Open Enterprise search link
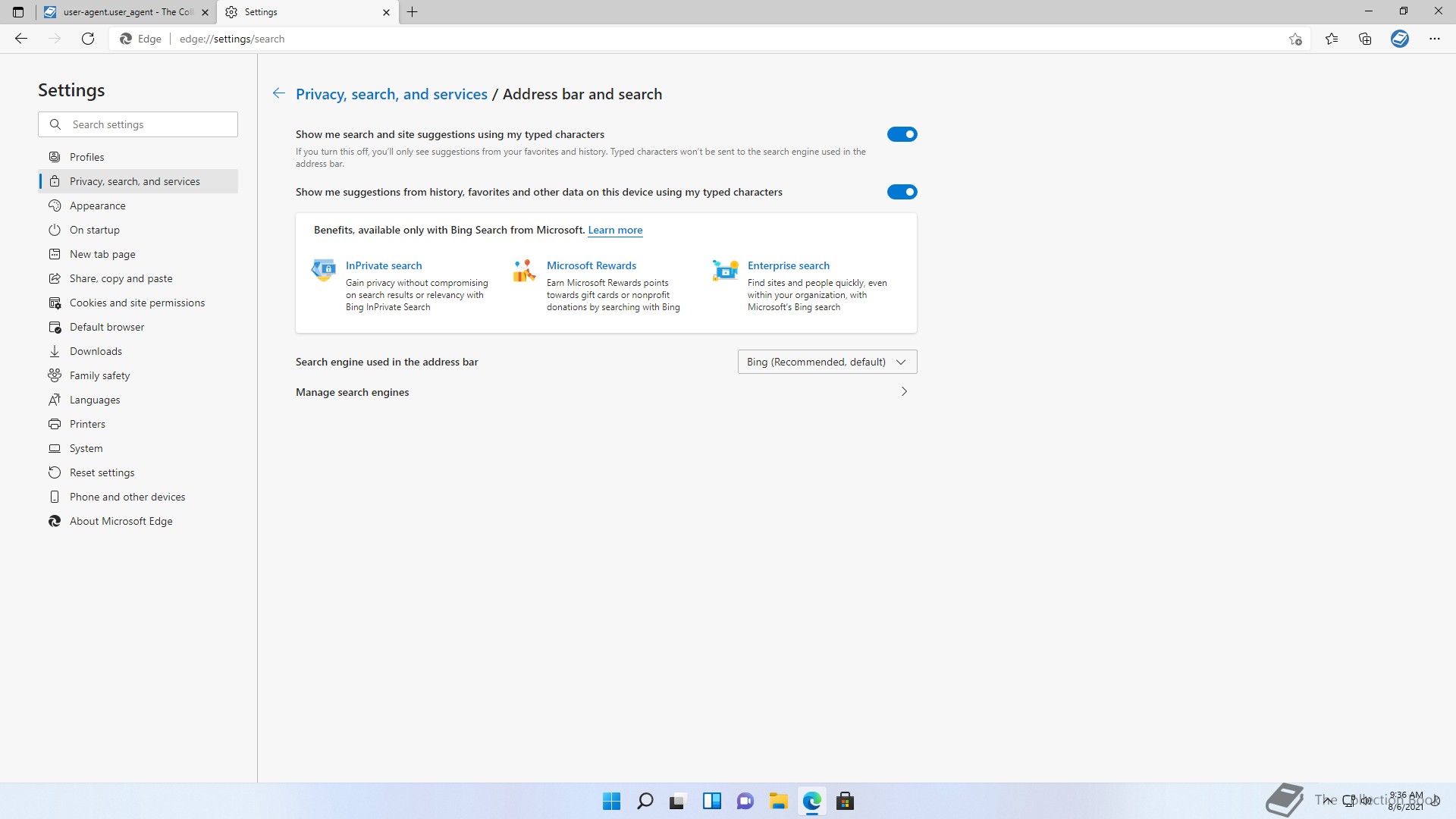1456x819 pixels. coord(789,265)
